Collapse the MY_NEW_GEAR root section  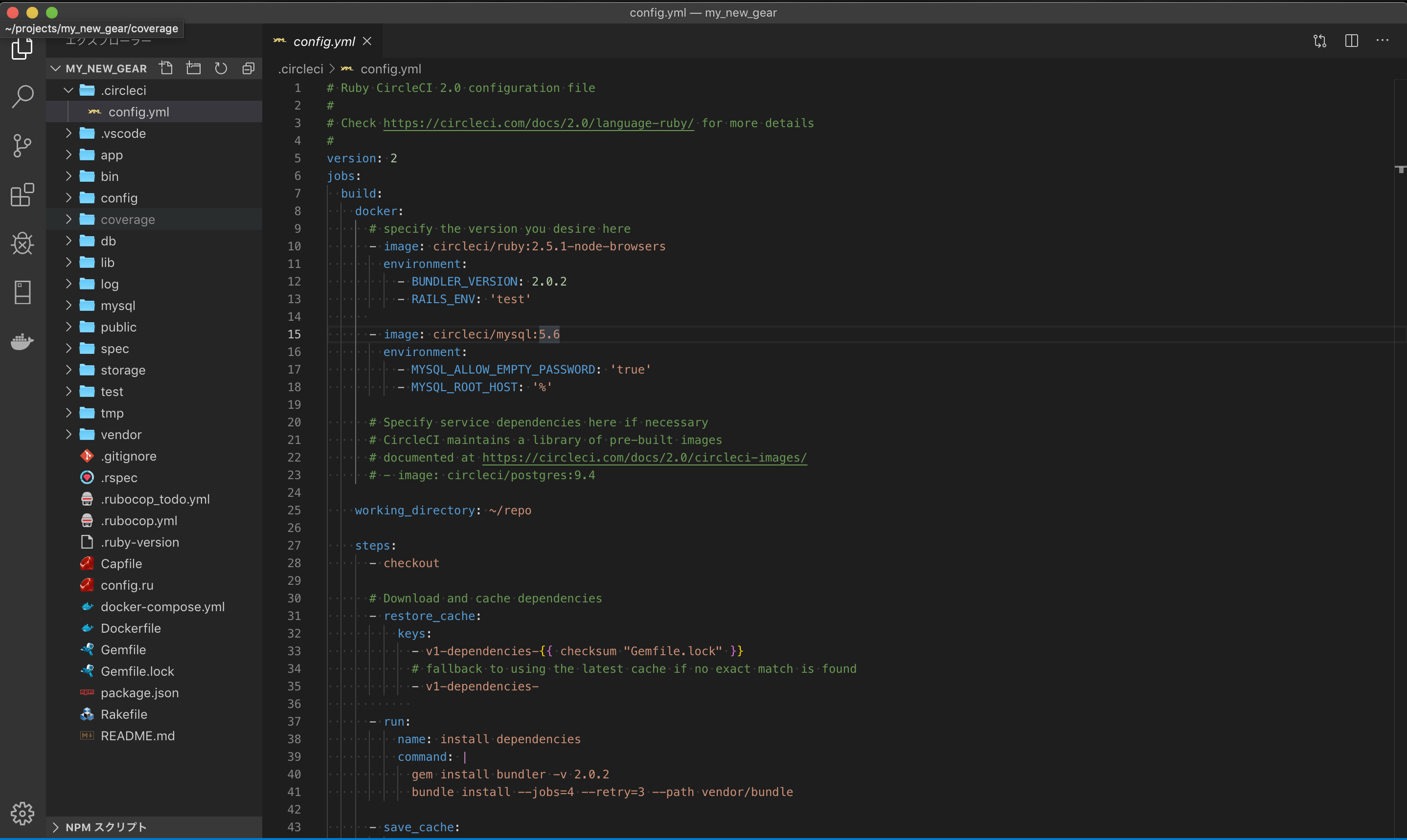55,68
